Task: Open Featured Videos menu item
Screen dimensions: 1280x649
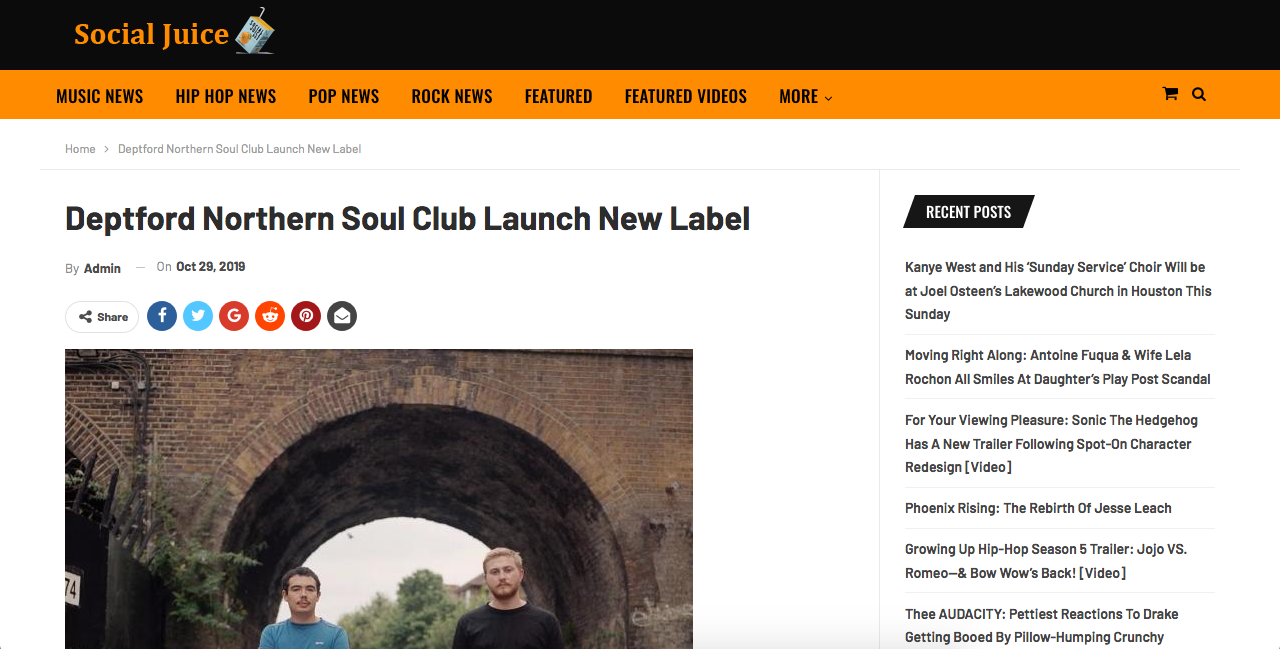Action: coord(686,96)
